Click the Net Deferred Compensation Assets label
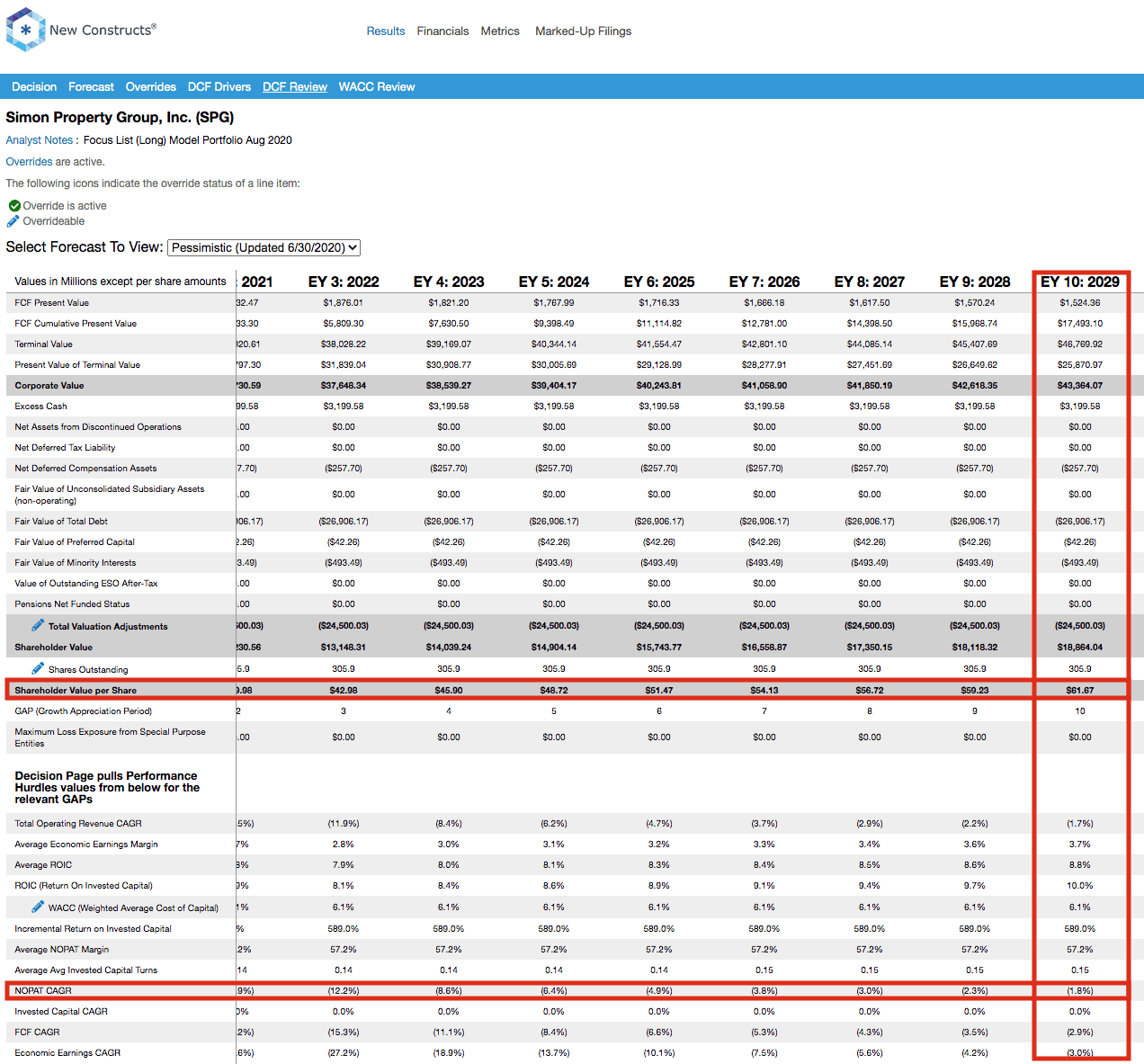Viewport: 1144px width, 1064px height. (85, 468)
